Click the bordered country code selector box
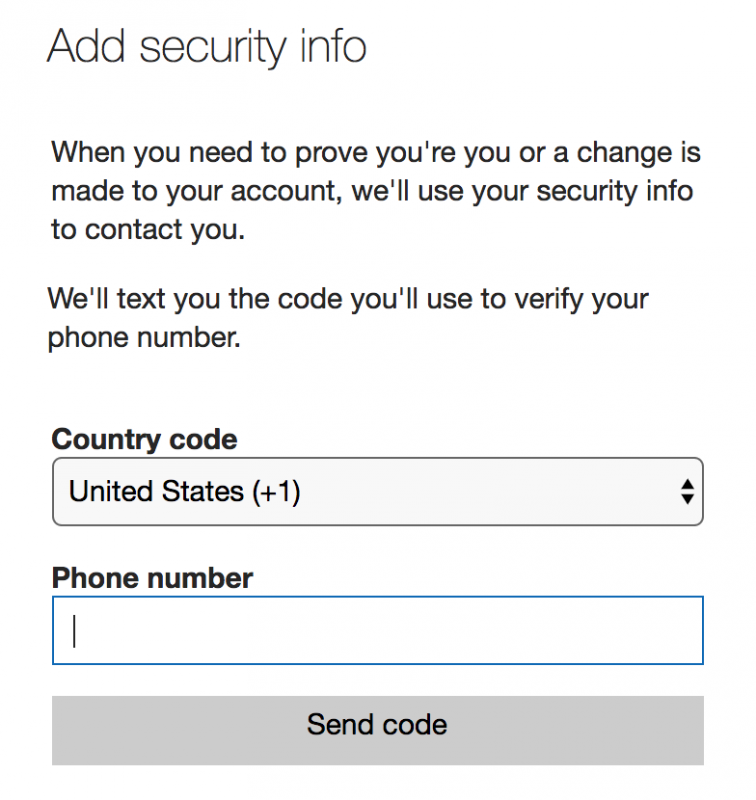 [x=377, y=491]
